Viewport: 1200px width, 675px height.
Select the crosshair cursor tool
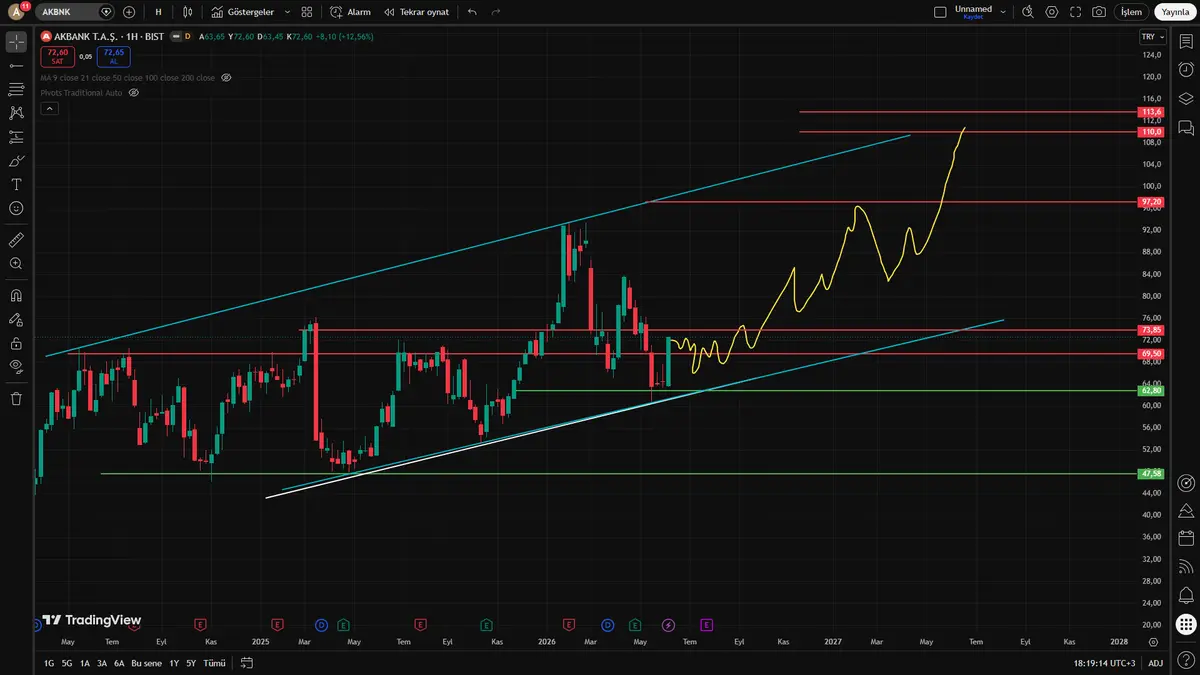(15, 42)
